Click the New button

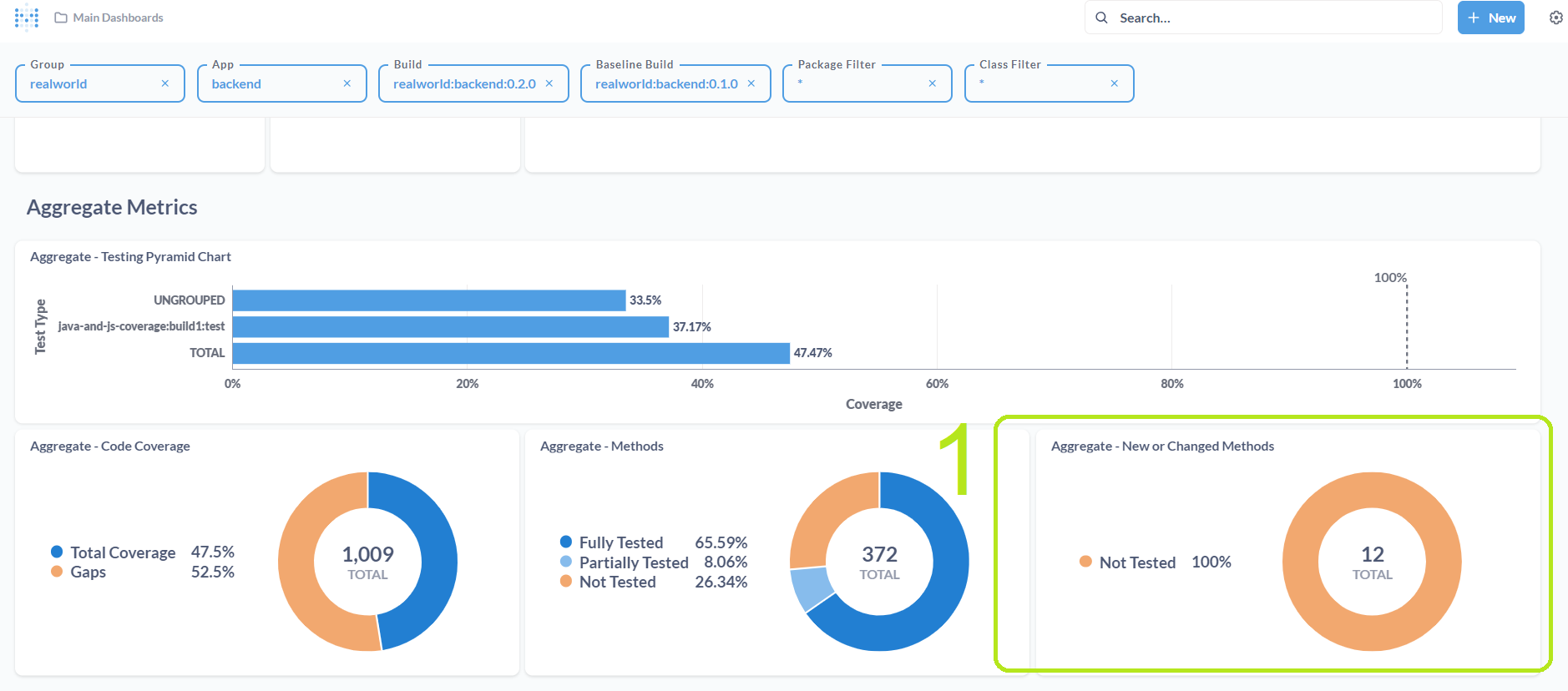point(1491,18)
